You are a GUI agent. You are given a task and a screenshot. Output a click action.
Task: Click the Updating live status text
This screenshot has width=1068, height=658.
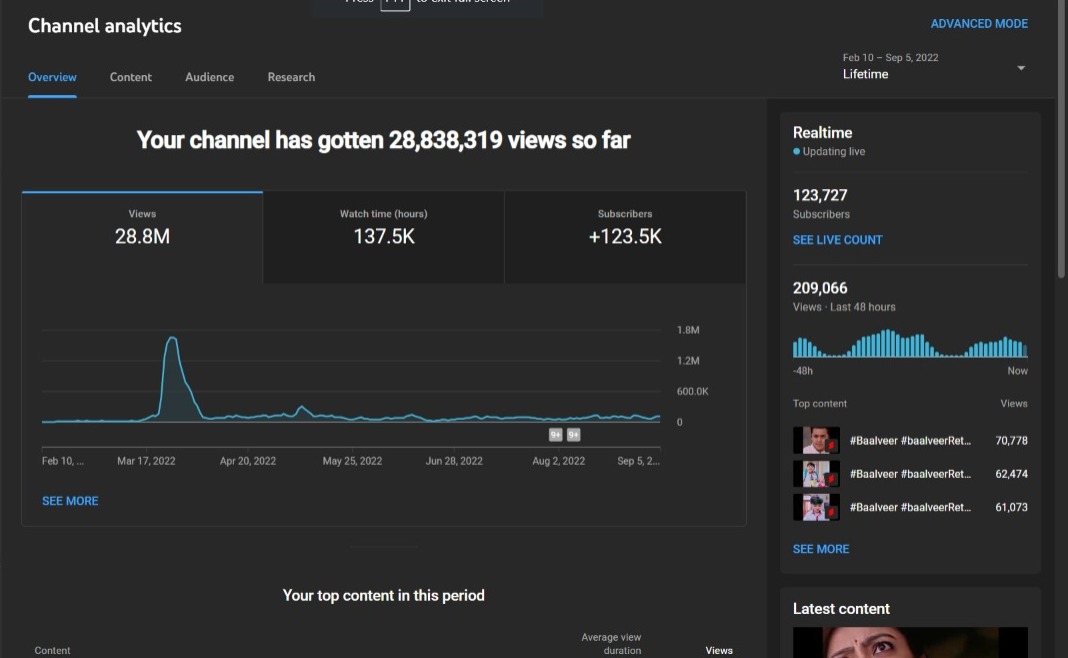point(834,152)
